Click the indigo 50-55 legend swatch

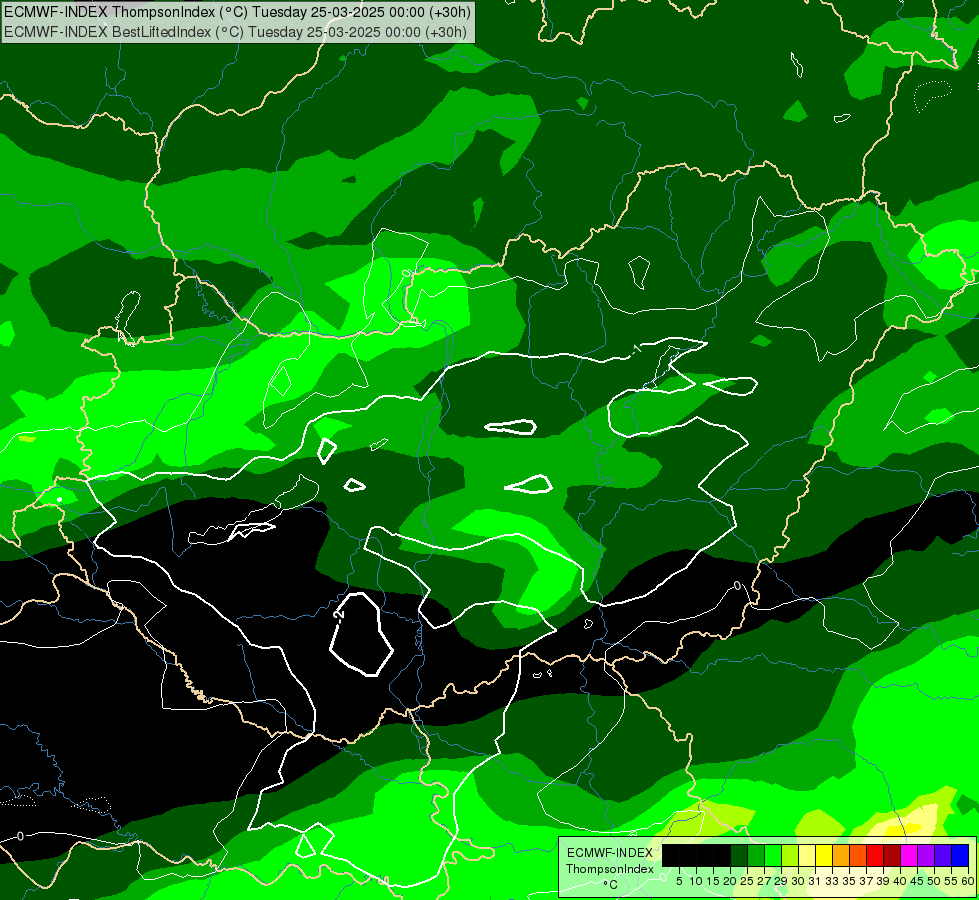pyautogui.click(x=943, y=855)
